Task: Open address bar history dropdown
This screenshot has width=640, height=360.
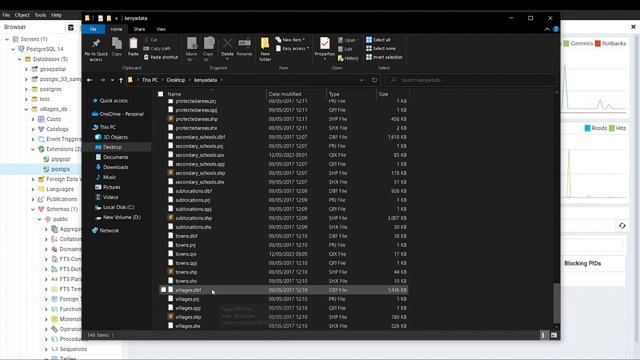Action: [x=362, y=80]
